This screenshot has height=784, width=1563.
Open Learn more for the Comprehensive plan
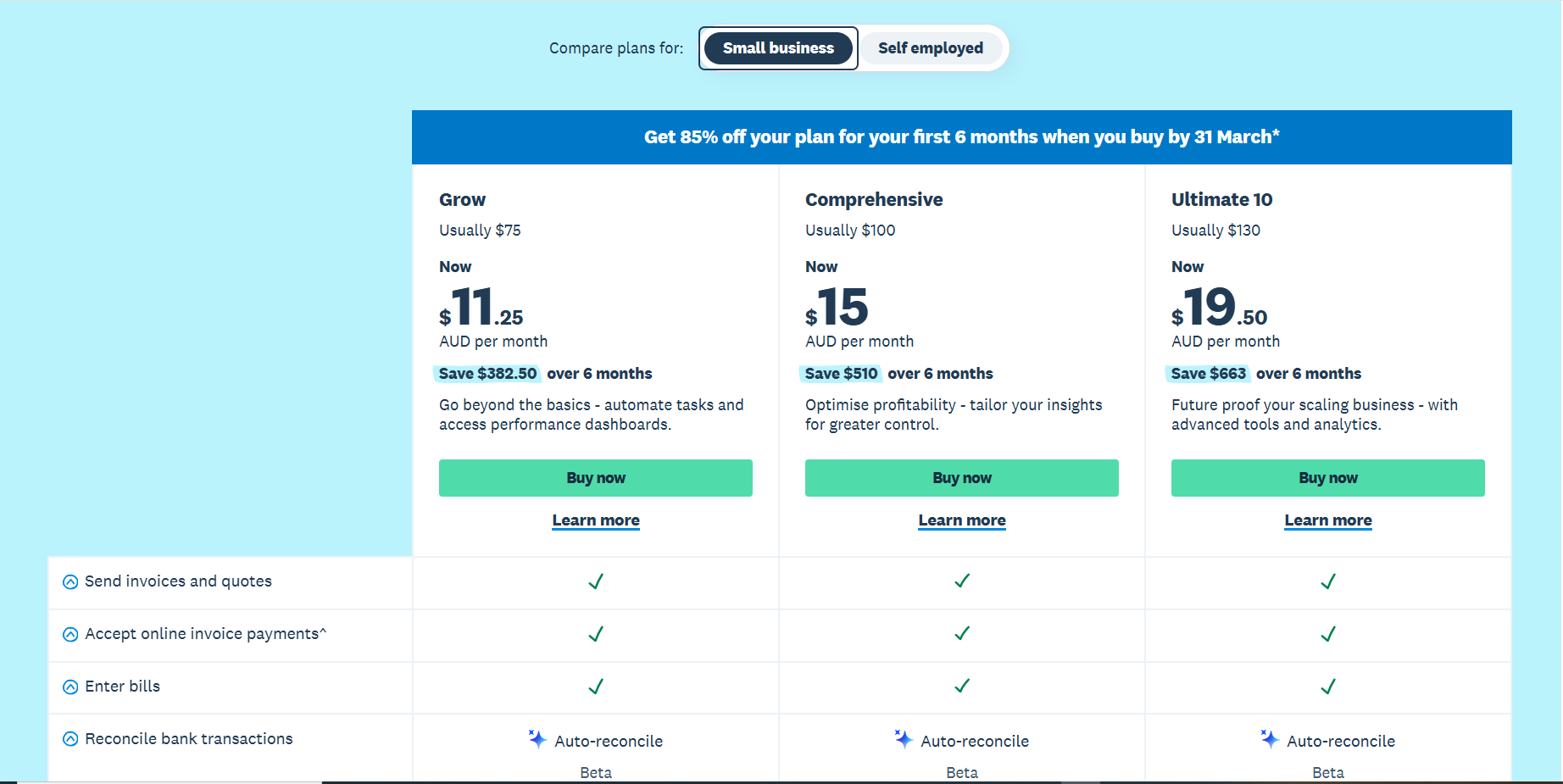961,520
